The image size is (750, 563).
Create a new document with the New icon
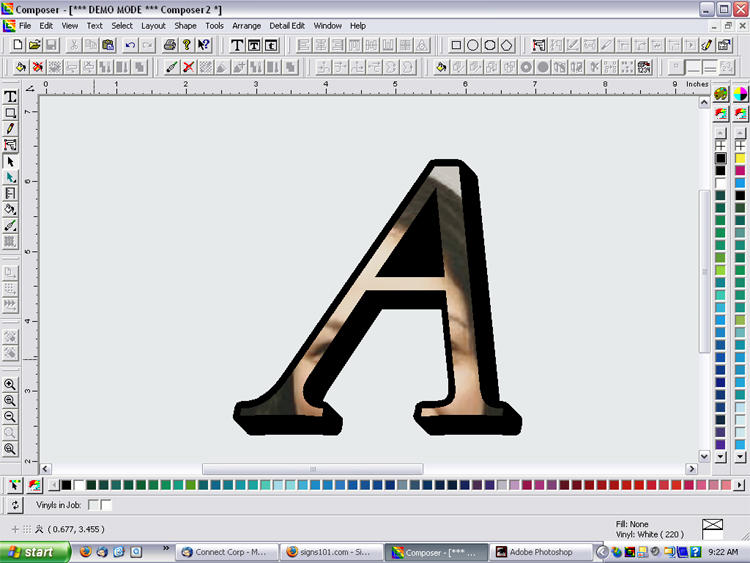tap(18, 45)
